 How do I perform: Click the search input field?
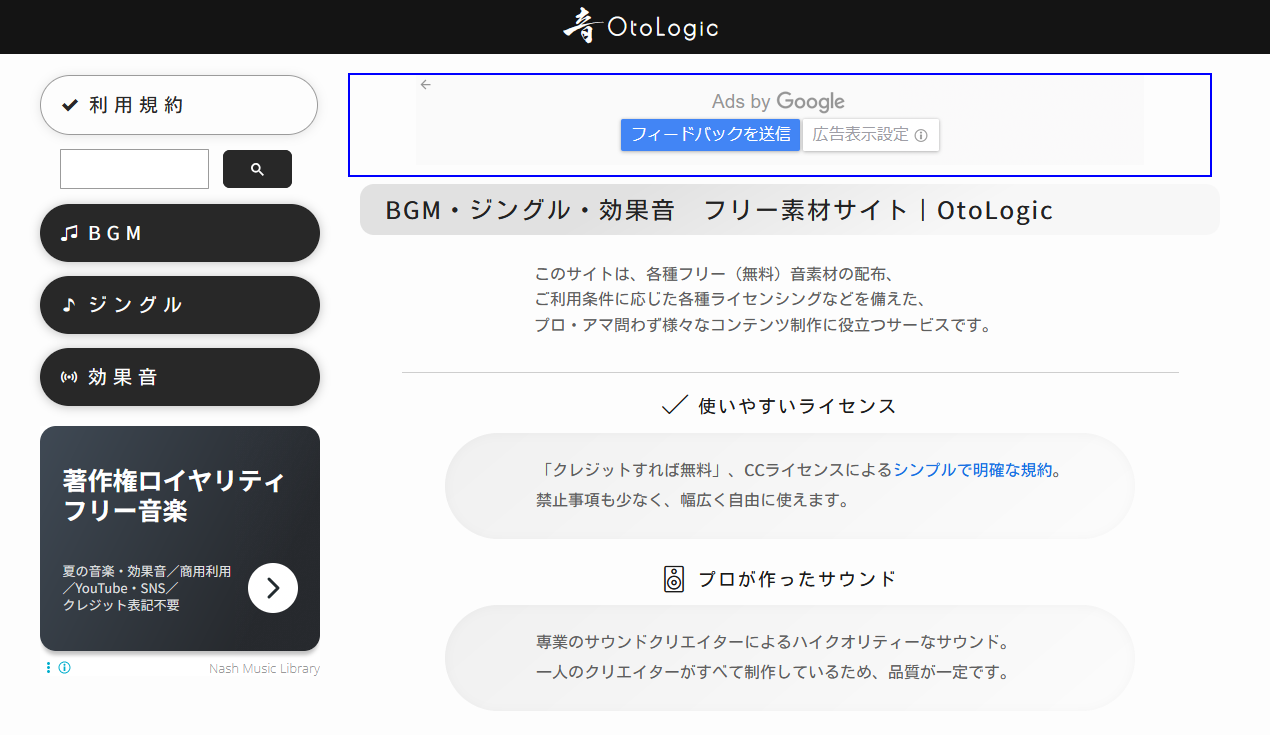[x=134, y=168]
